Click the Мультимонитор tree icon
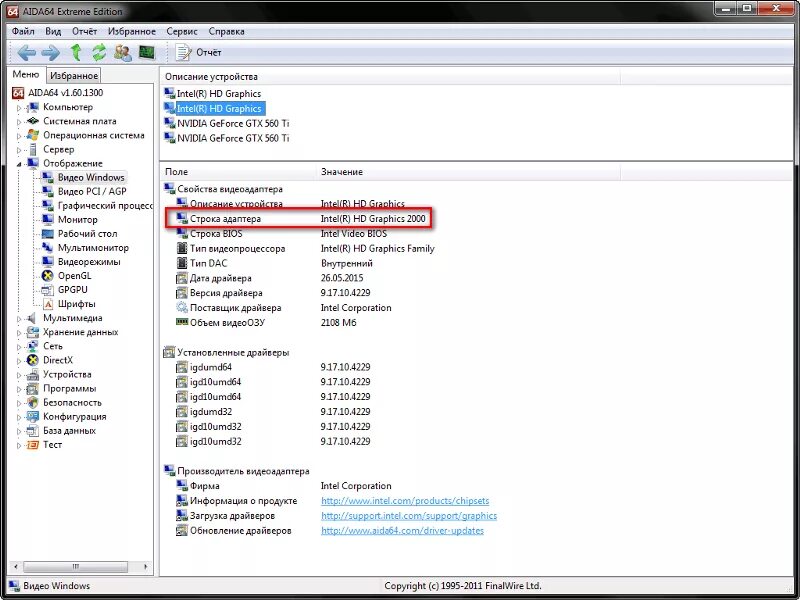The image size is (800, 600). (47, 247)
